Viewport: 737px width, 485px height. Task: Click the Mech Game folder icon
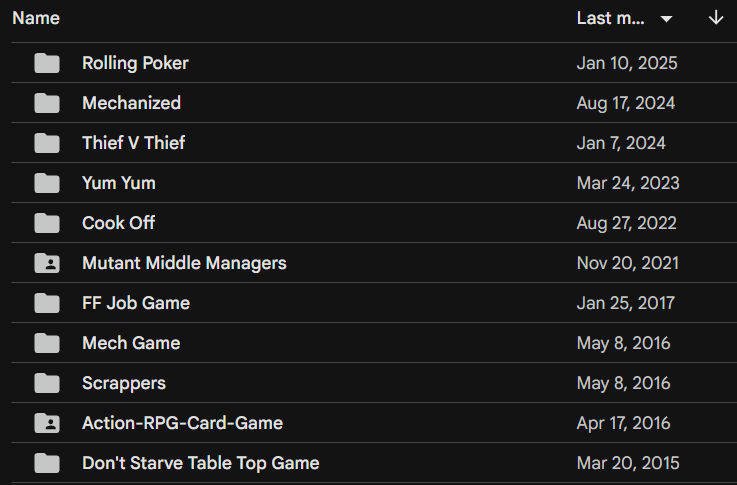click(47, 343)
